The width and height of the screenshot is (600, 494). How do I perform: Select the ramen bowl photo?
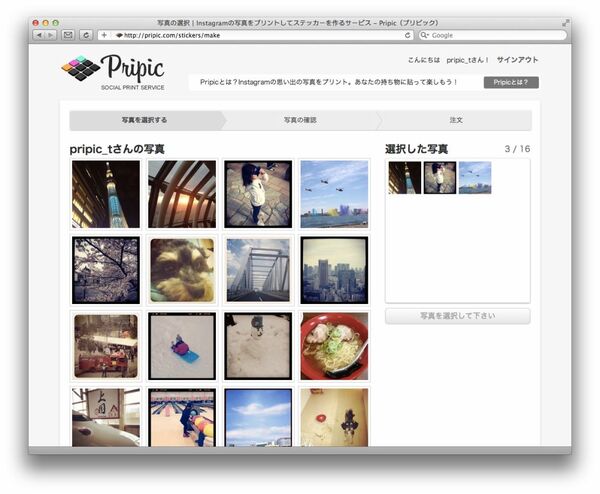[x=334, y=346]
